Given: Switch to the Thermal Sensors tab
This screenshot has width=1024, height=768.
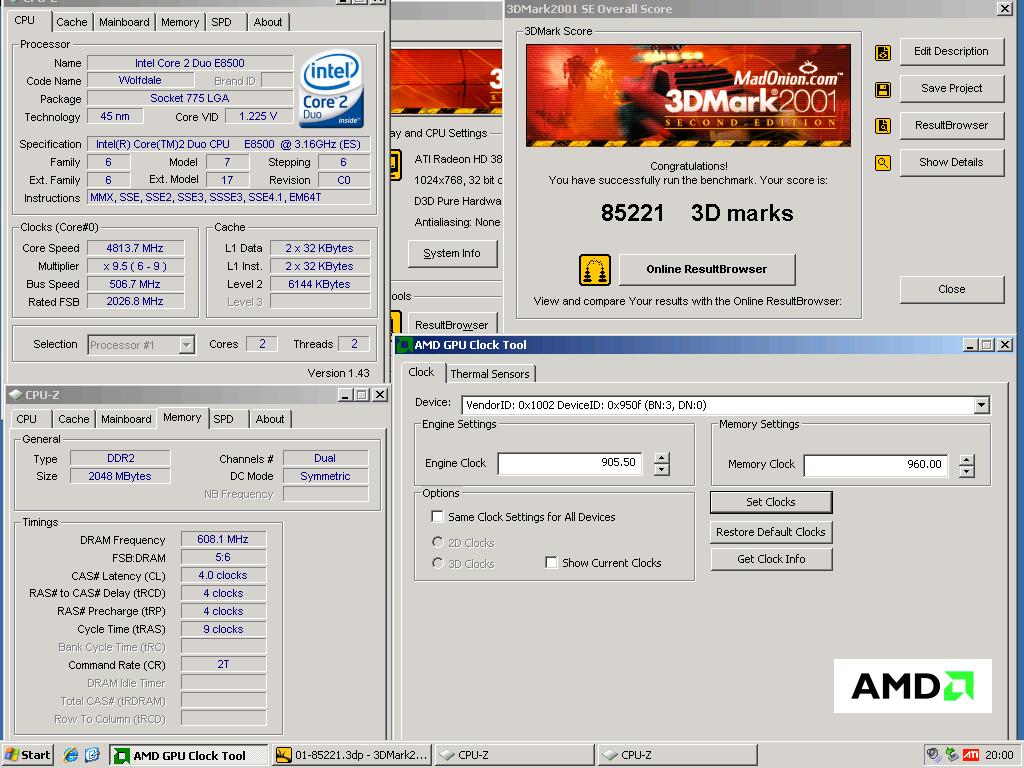Looking at the screenshot, I should coord(490,374).
